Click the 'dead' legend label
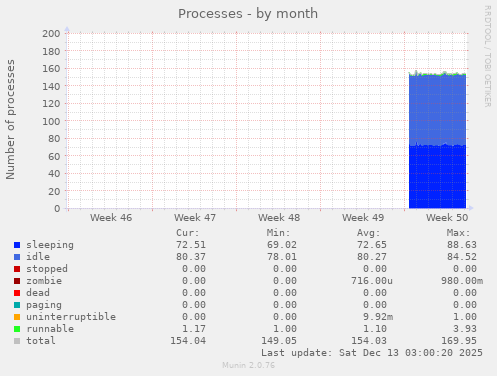This screenshot has width=497, height=376. point(38,293)
